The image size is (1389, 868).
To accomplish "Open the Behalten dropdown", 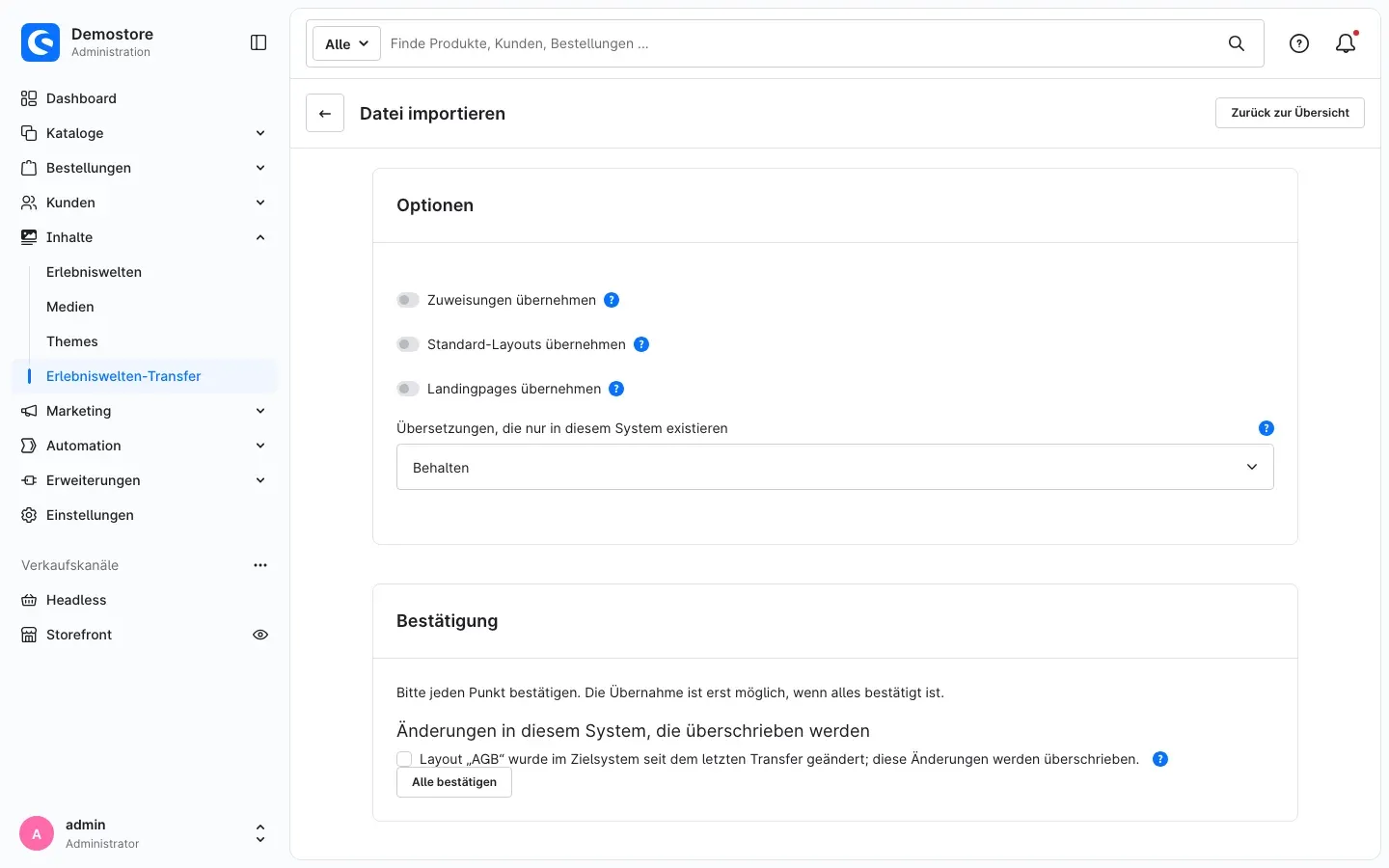I will [x=835, y=467].
